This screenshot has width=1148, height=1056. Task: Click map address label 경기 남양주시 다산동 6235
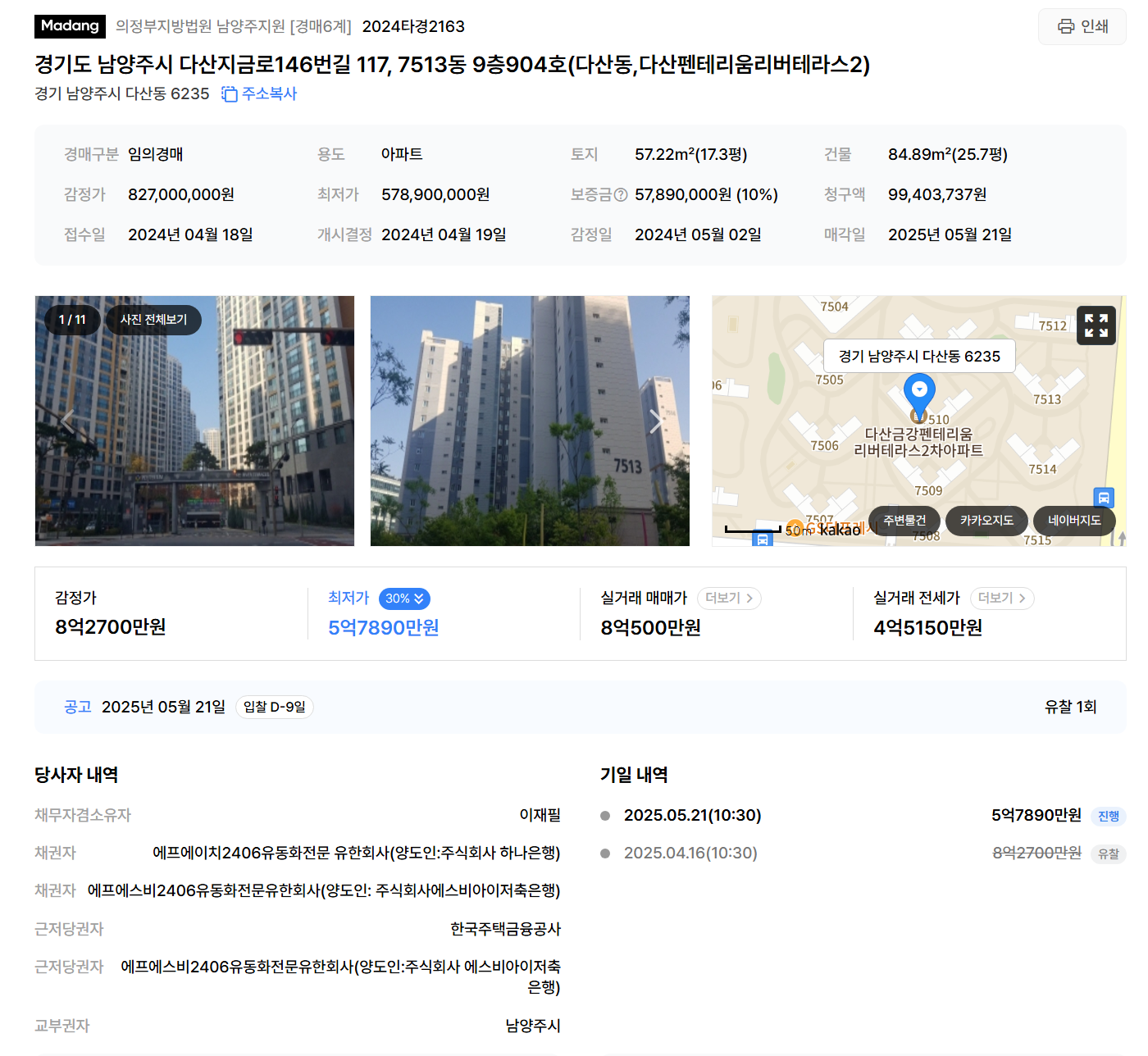919,356
